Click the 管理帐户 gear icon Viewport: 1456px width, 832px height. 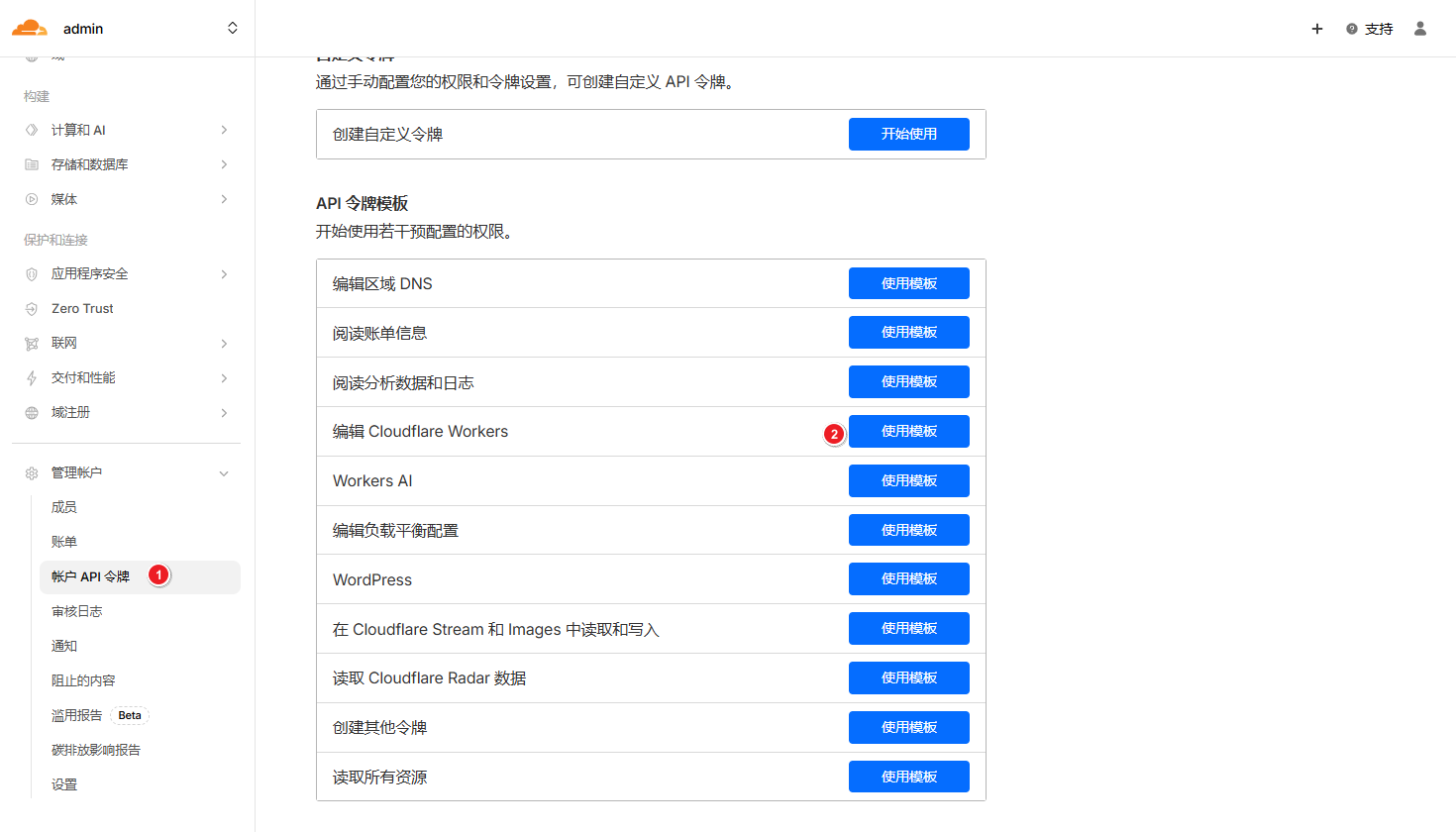[x=32, y=473]
